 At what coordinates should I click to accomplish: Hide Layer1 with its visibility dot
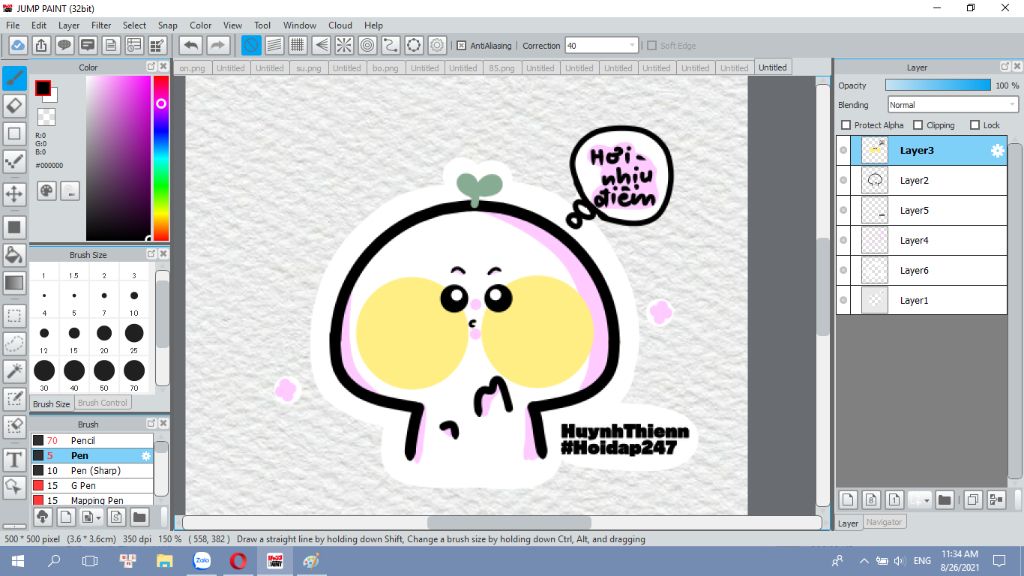point(844,300)
